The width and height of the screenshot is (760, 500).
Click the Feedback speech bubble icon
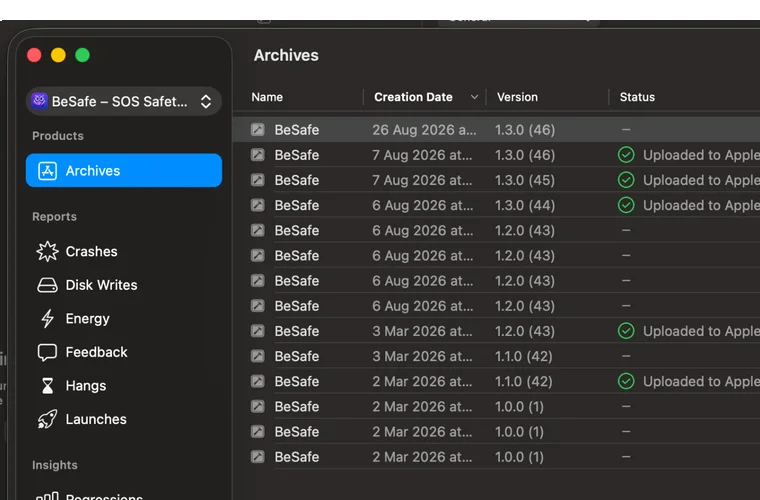(48, 353)
